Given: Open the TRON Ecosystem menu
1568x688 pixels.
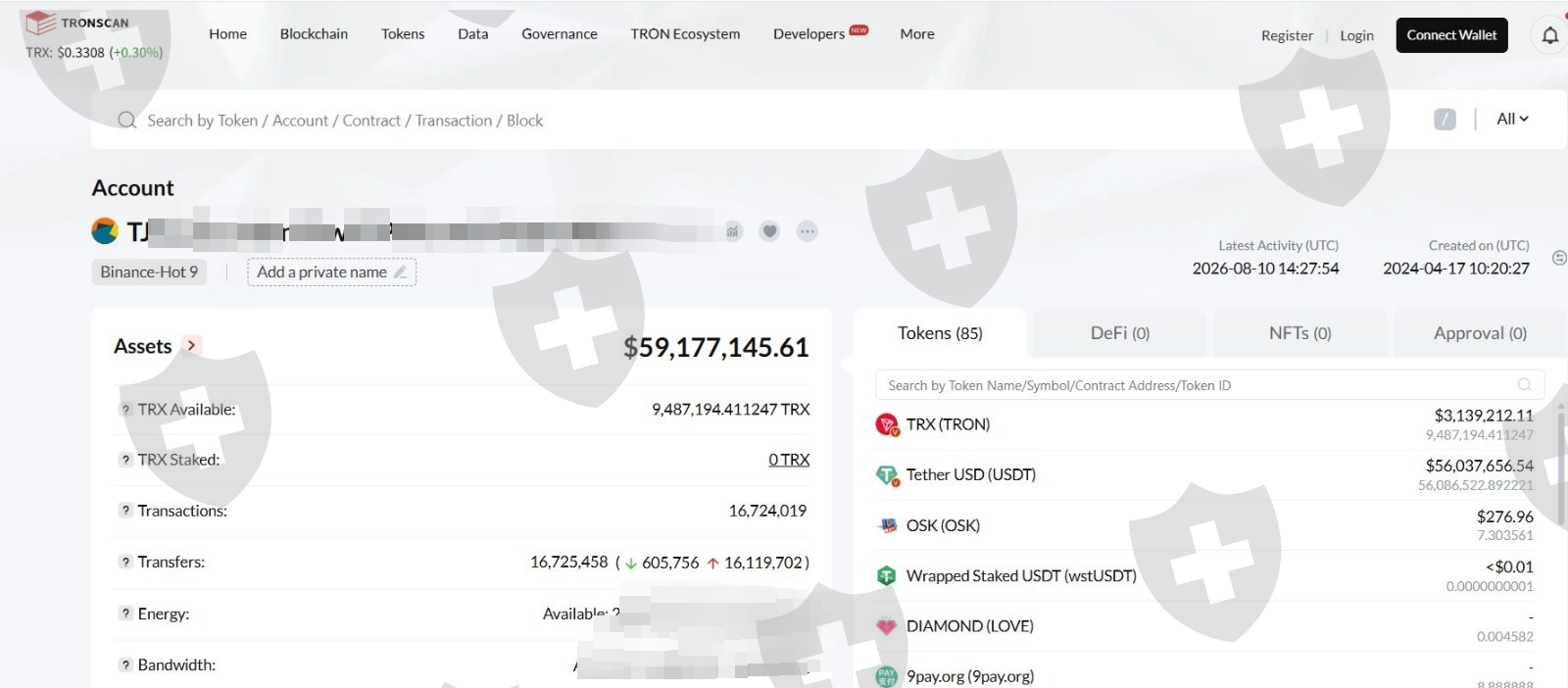Looking at the screenshot, I should point(685,33).
